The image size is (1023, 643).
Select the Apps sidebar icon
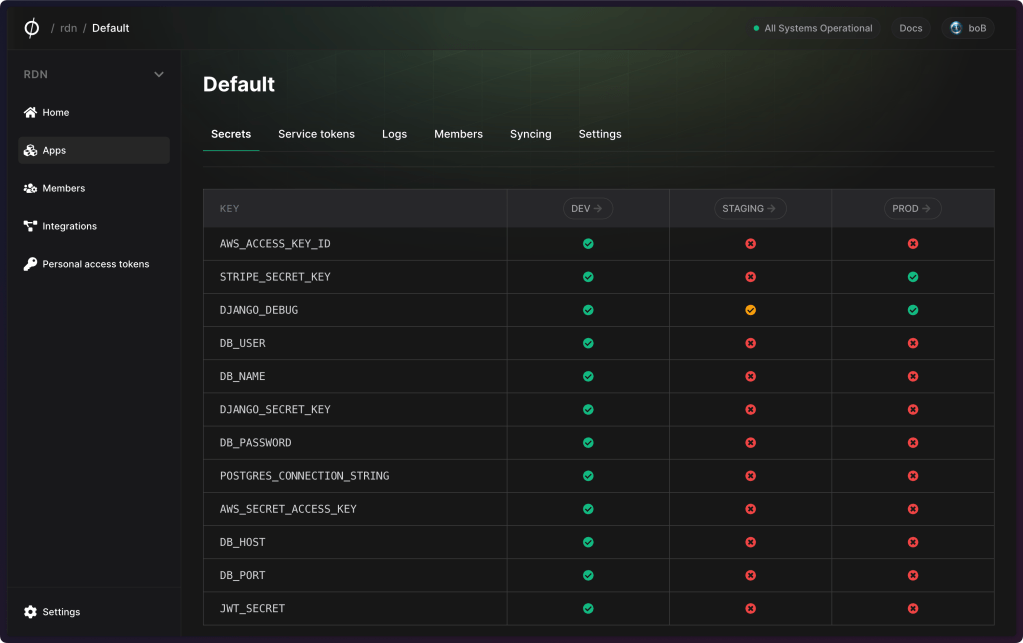point(30,151)
